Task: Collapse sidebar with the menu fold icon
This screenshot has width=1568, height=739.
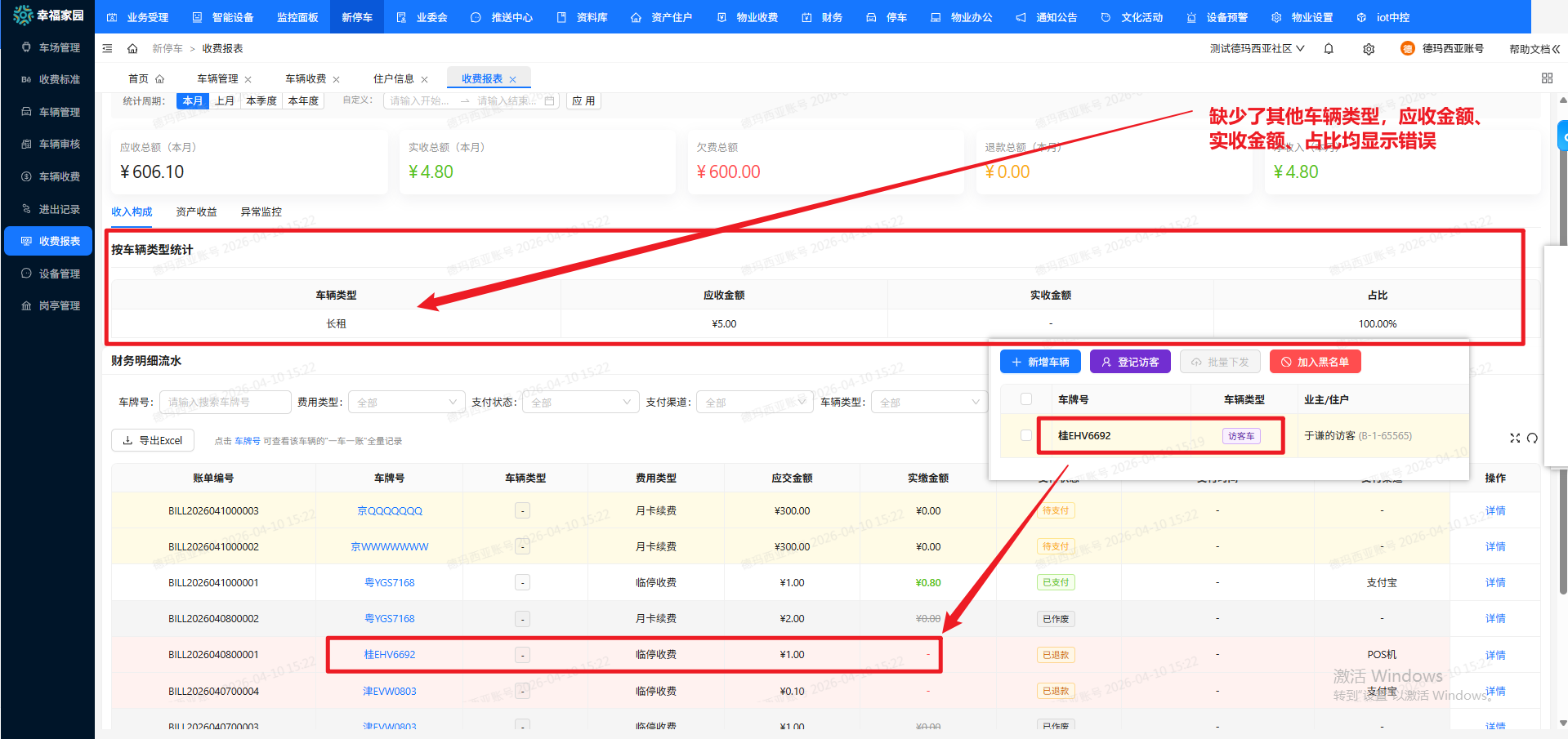Action: pyautogui.click(x=107, y=49)
